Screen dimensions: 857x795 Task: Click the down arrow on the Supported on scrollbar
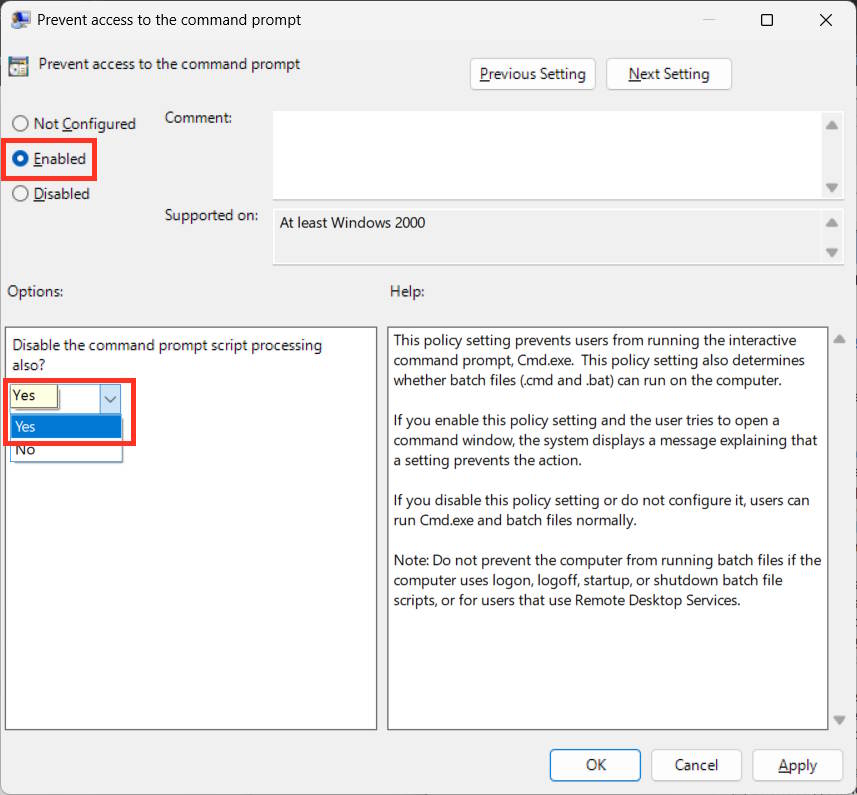pyautogui.click(x=831, y=253)
